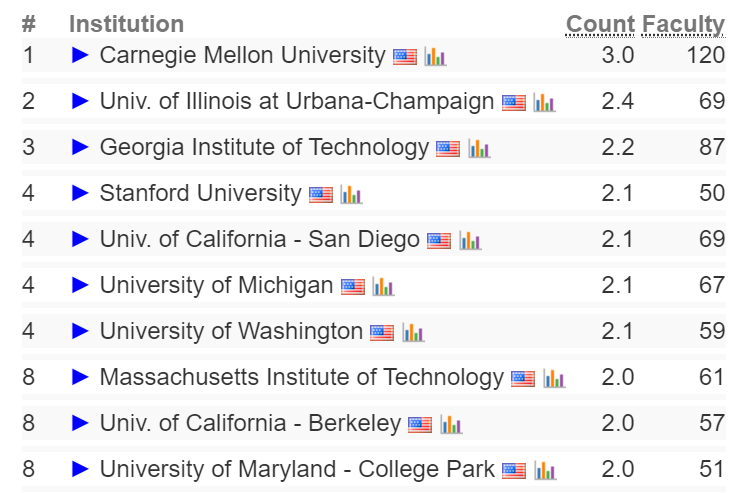Expand the University of Maryland - College Park row
The width and height of the screenshot is (756, 493).
click(x=80, y=469)
